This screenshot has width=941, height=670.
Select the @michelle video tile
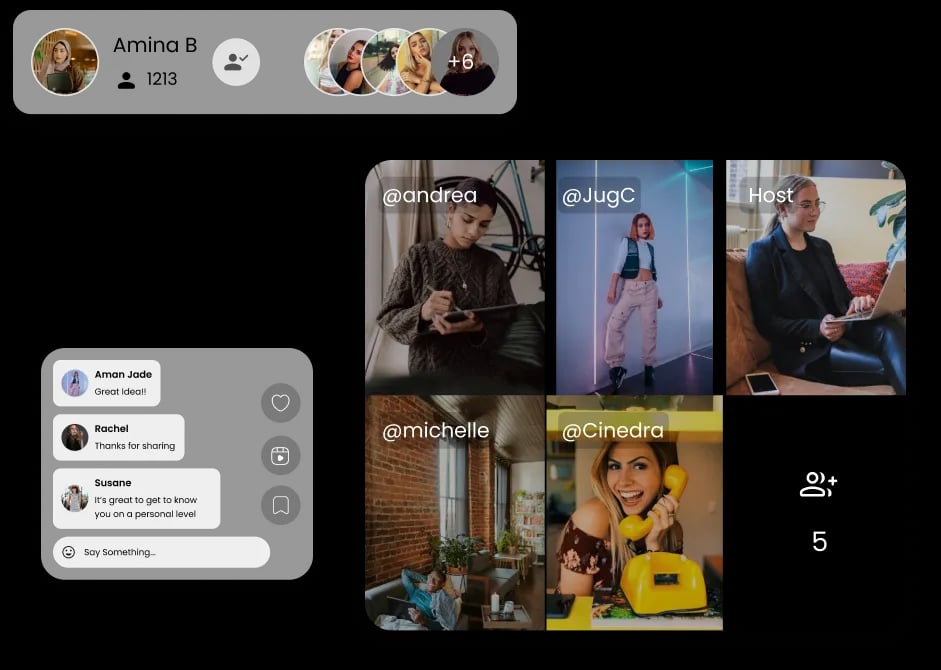[x=455, y=512]
